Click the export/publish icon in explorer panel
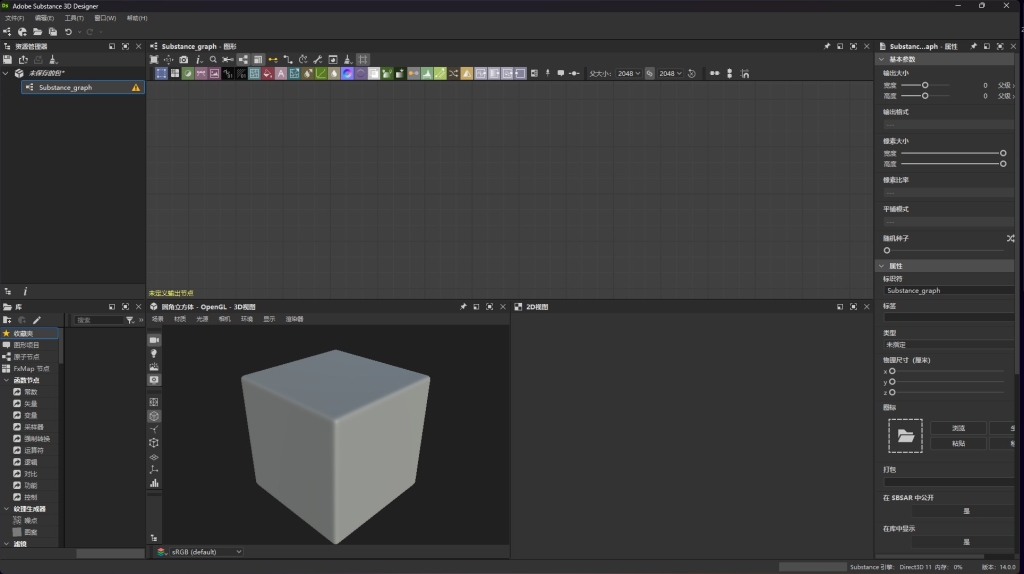 click(x=23, y=59)
